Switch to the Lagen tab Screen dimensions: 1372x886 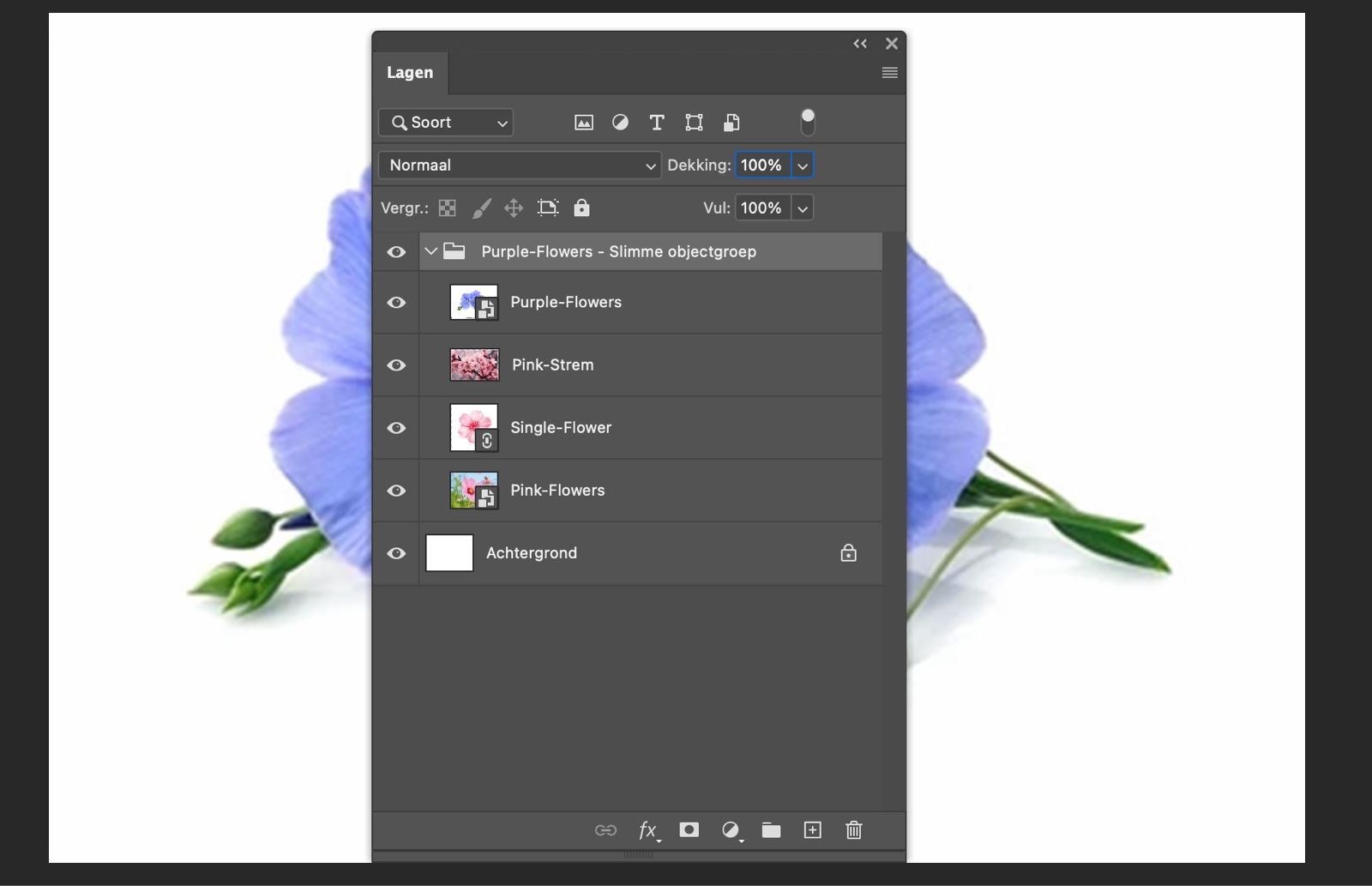coord(410,73)
